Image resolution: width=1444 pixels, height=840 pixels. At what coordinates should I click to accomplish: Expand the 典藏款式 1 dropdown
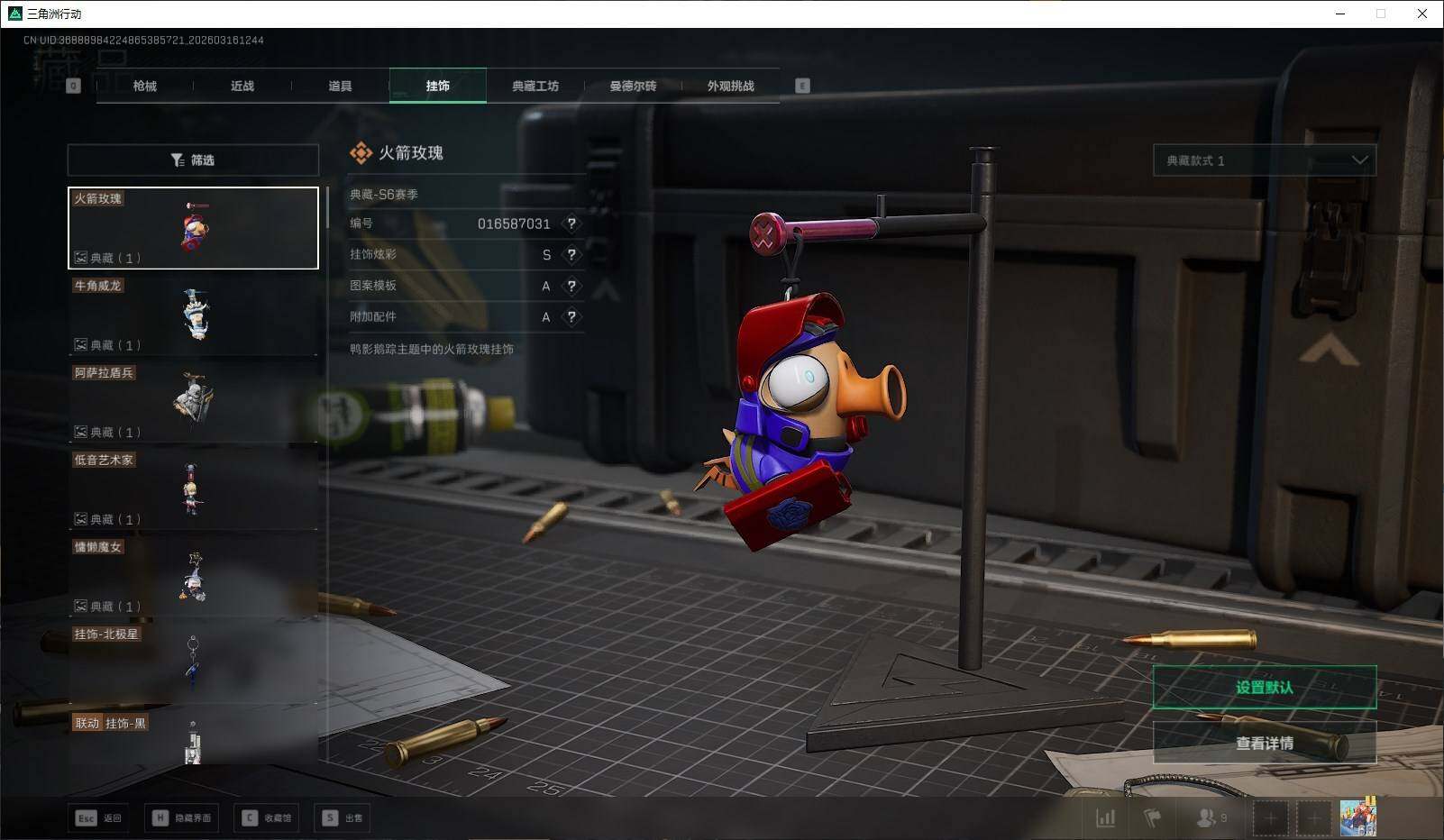click(x=1264, y=160)
